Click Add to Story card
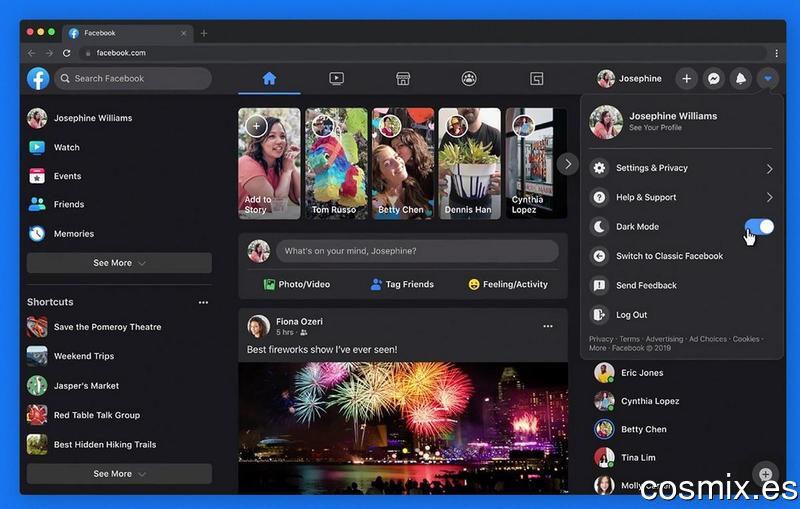Screen dimensions: 800x509 click(x=269, y=164)
